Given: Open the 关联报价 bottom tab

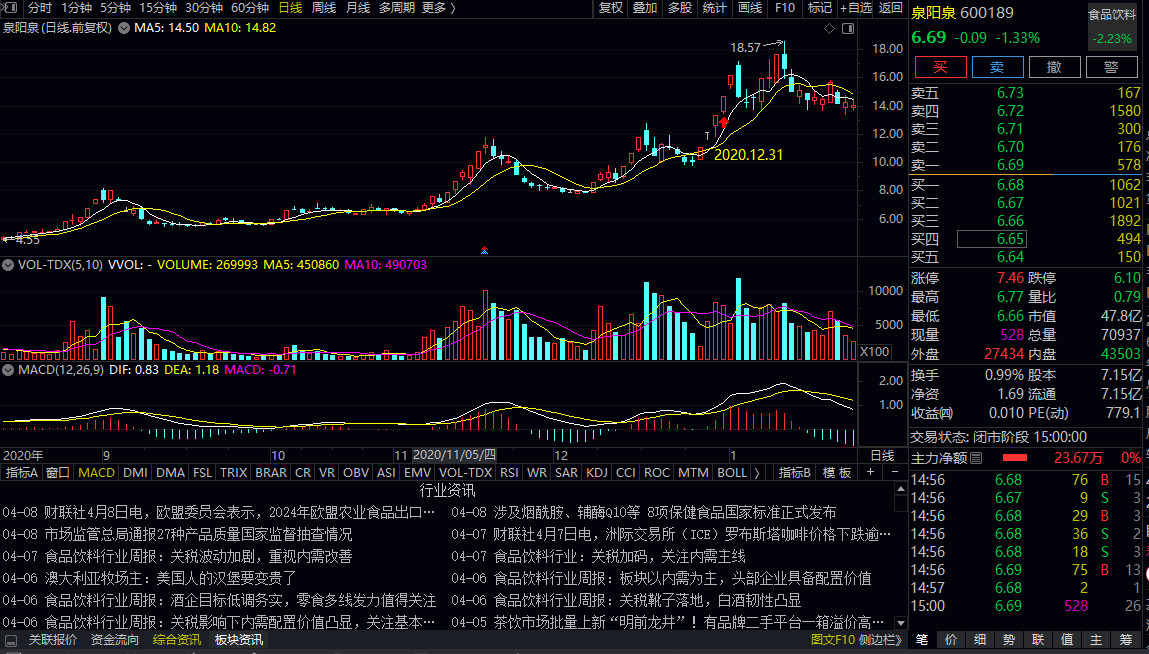Looking at the screenshot, I should (52, 640).
